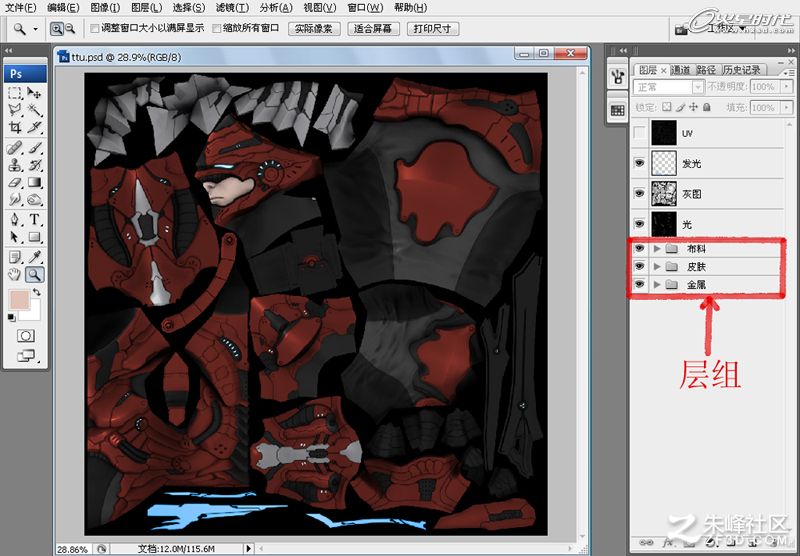Expand the 皮肤 layer group
800x556 pixels.
click(x=657, y=267)
